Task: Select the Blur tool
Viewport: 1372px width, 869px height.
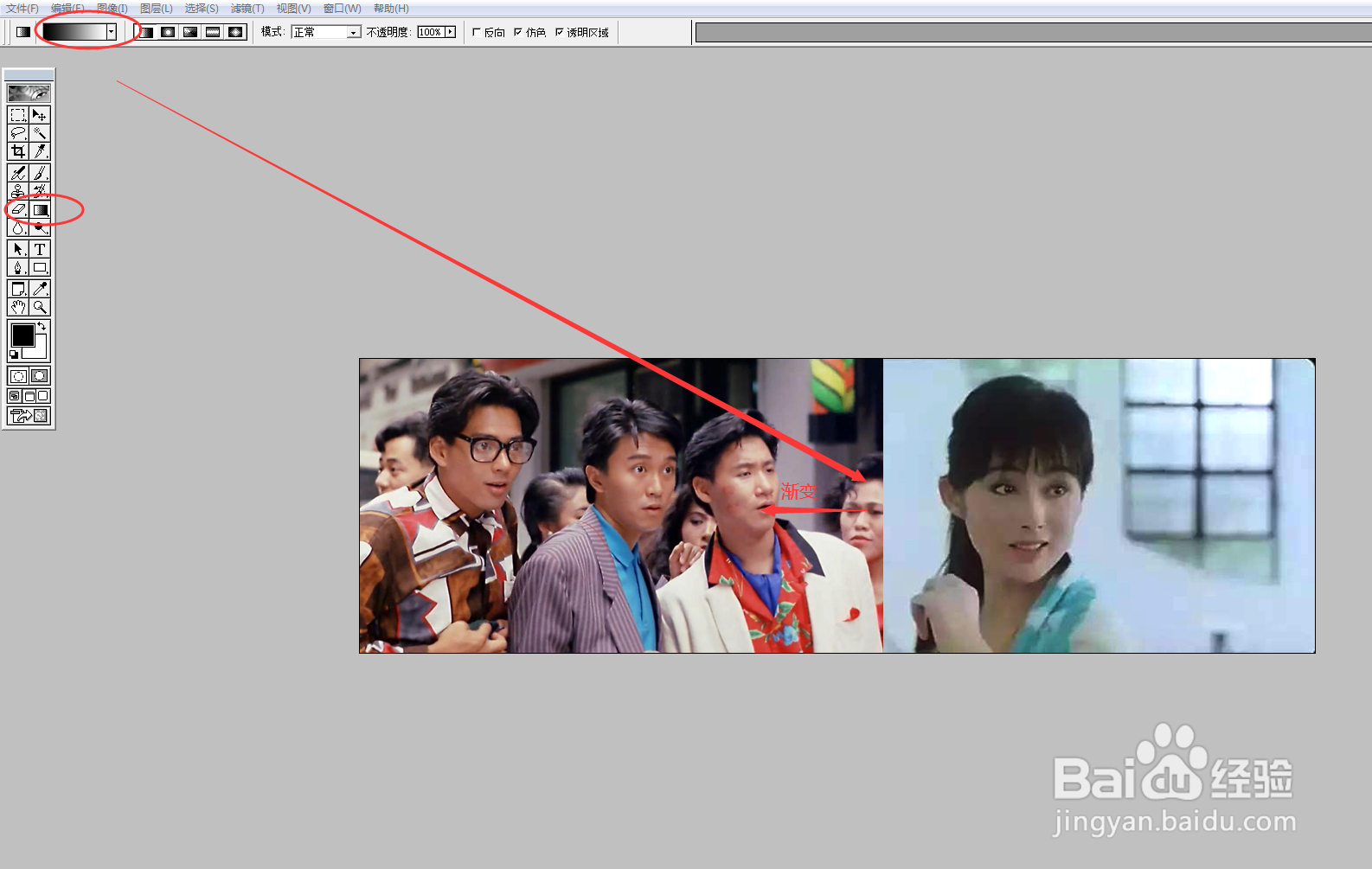Action: [x=18, y=227]
